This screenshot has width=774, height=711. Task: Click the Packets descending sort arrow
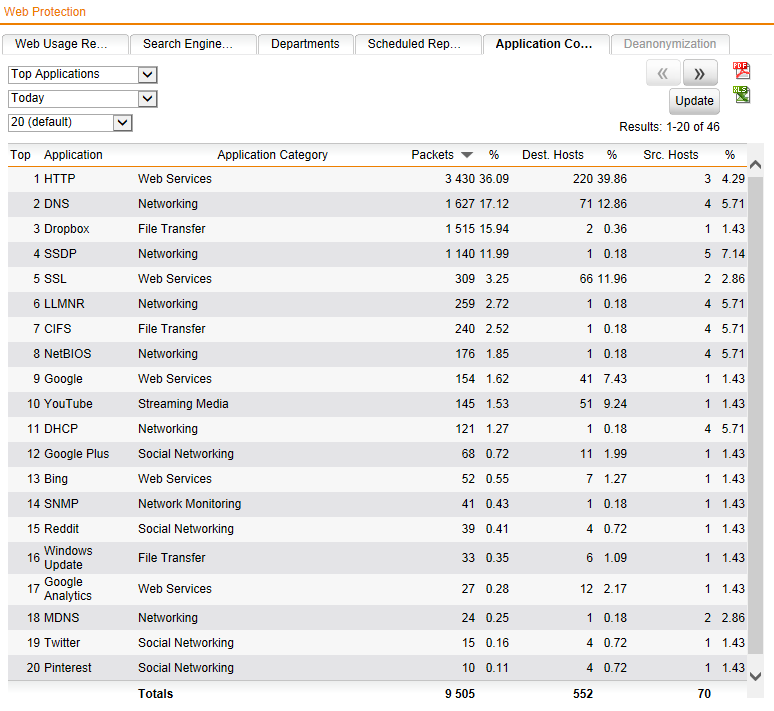467,155
